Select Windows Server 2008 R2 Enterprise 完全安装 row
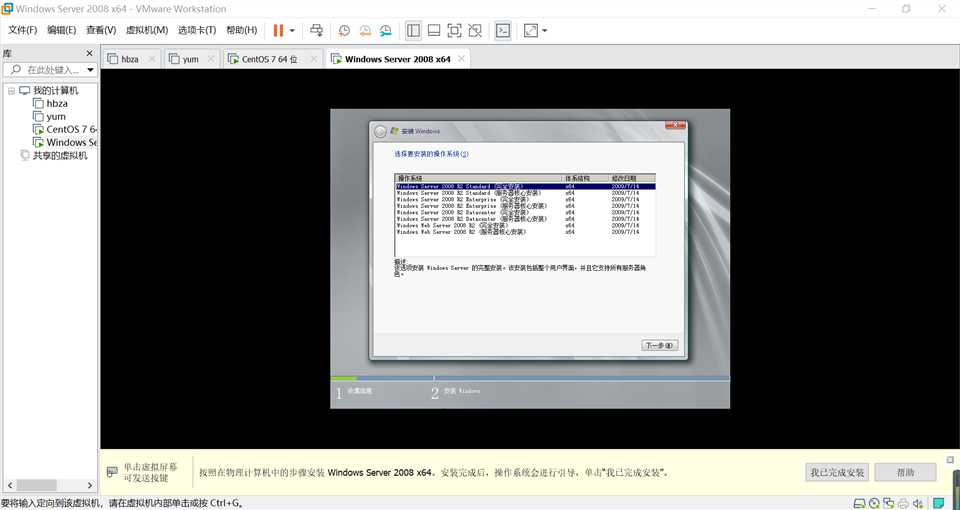Screen dimensions: 960x510 pyautogui.click(x=525, y=200)
